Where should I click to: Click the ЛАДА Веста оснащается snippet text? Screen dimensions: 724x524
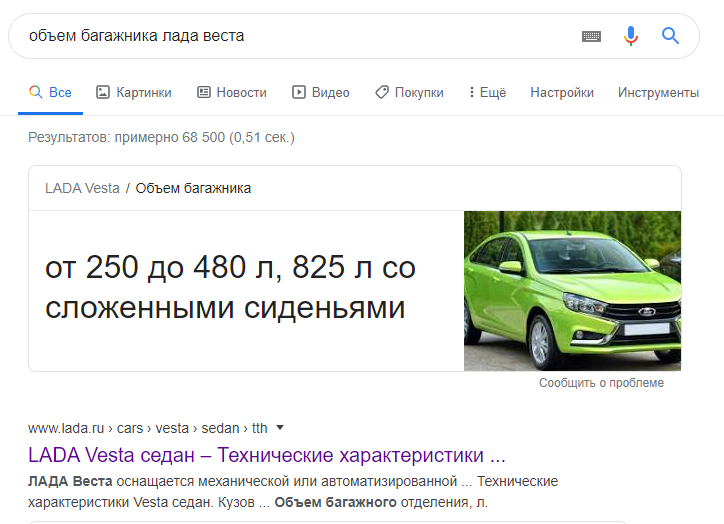click(293, 491)
